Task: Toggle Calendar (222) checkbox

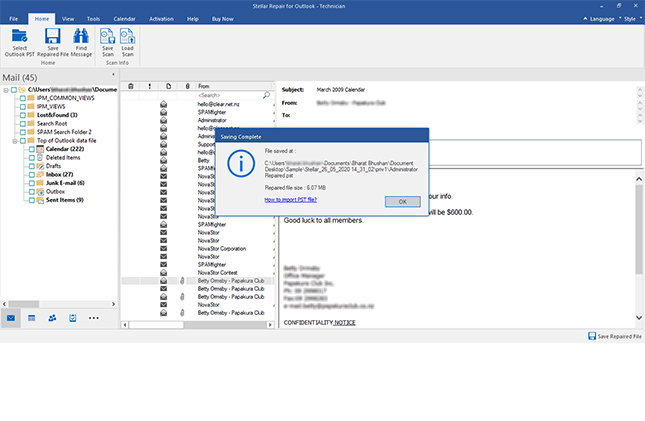Action: click(x=32, y=149)
